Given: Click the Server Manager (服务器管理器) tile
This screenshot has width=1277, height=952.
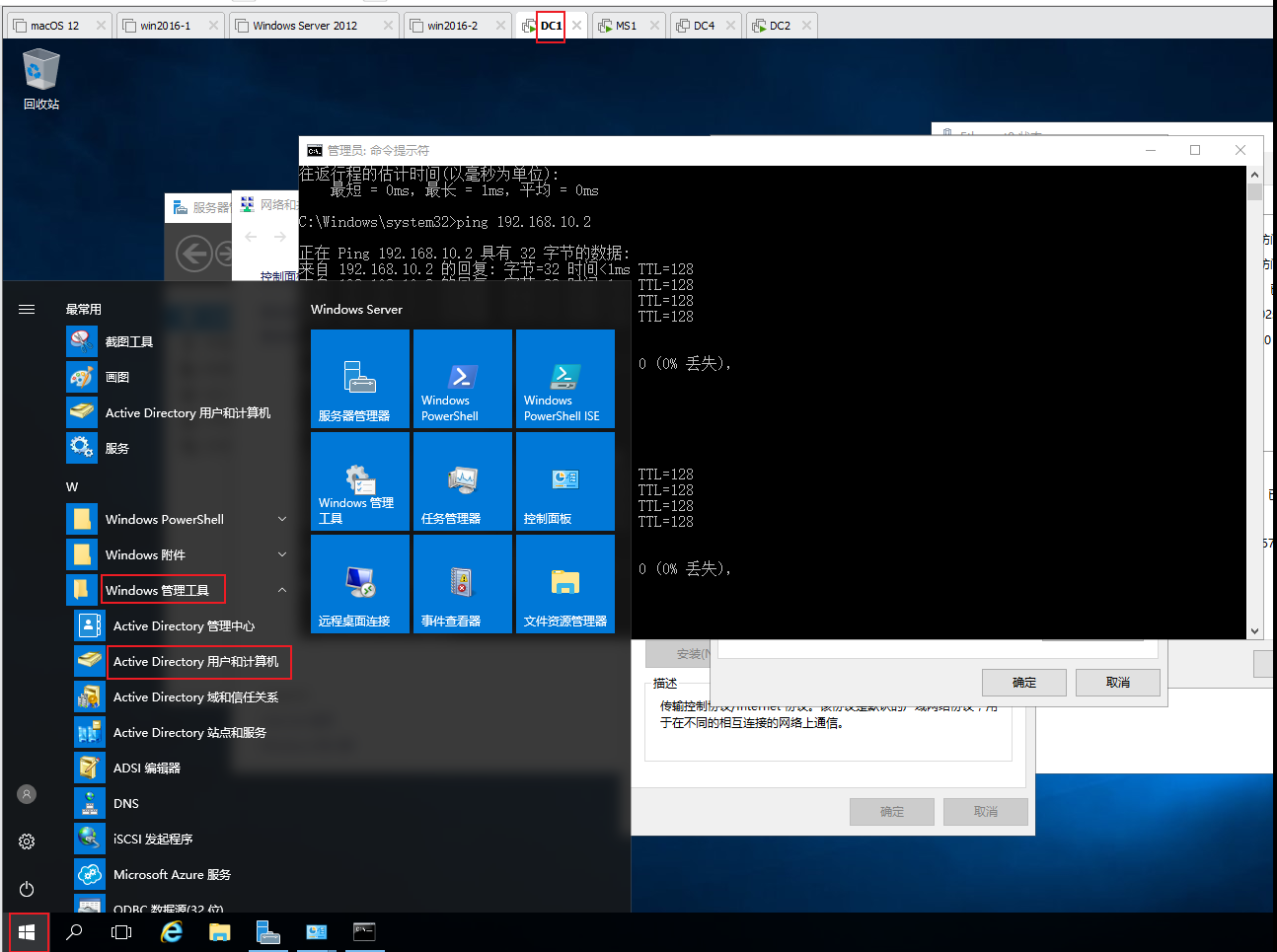Looking at the screenshot, I should (360, 379).
